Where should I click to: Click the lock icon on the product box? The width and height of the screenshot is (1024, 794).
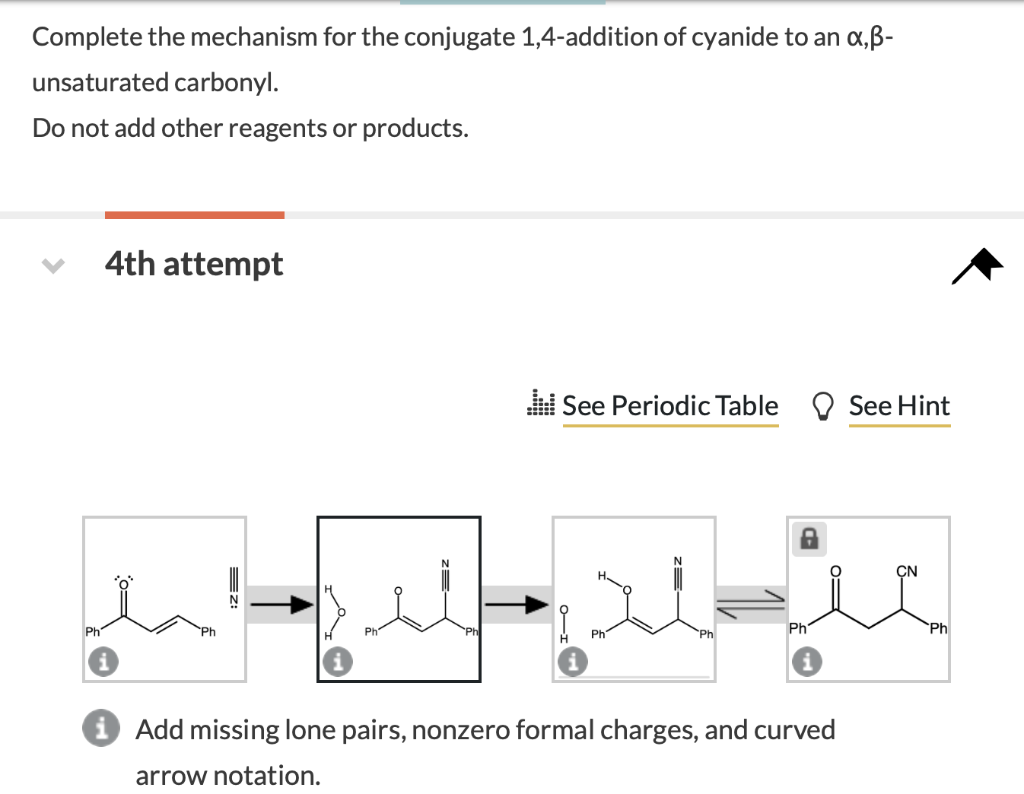pos(809,538)
